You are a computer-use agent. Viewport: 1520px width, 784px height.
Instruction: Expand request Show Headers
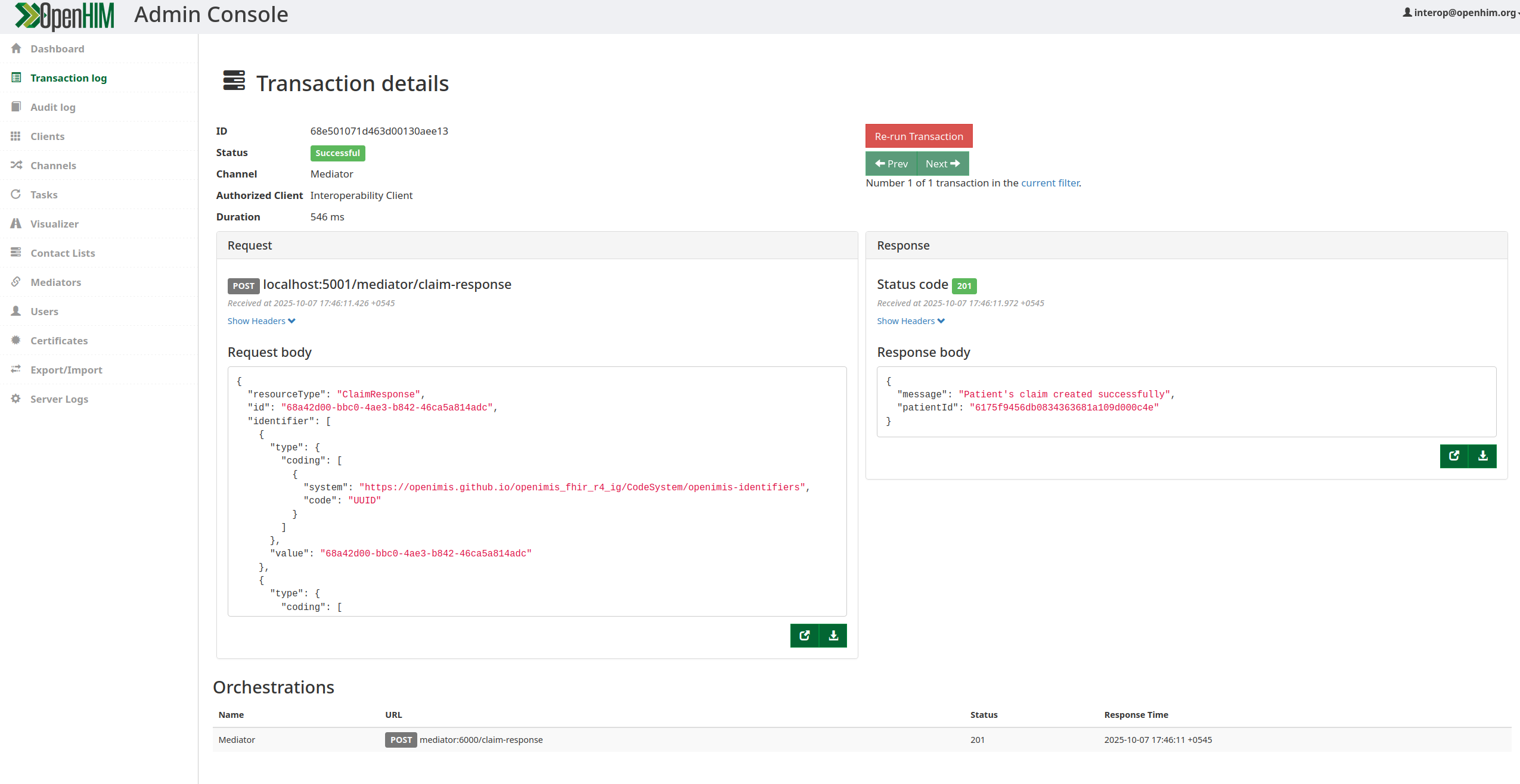pyautogui.click(x=261, y=321)
